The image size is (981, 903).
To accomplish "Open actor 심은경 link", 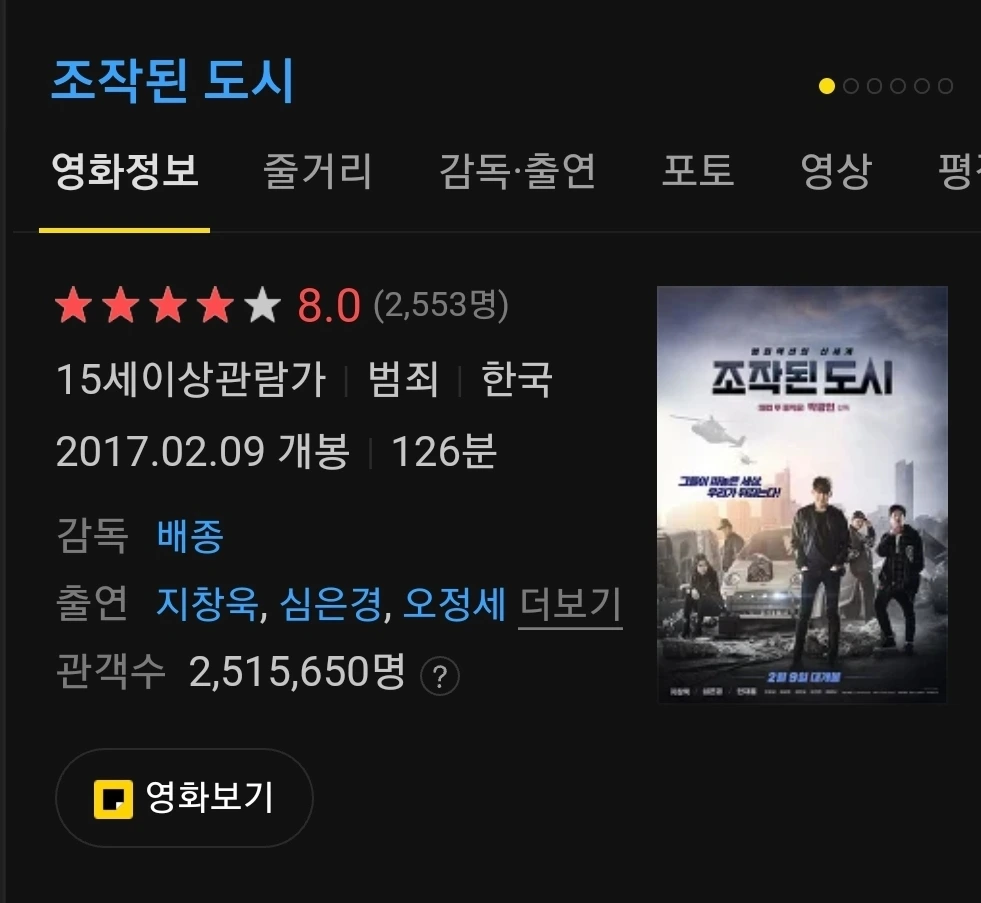I will pyautogui.click(x=330, y=605).
